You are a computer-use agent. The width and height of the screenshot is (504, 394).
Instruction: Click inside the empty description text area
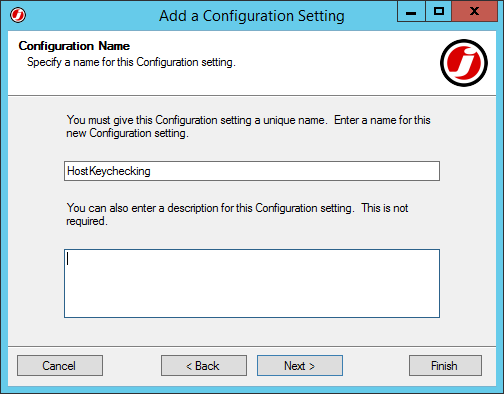[252, 283]
